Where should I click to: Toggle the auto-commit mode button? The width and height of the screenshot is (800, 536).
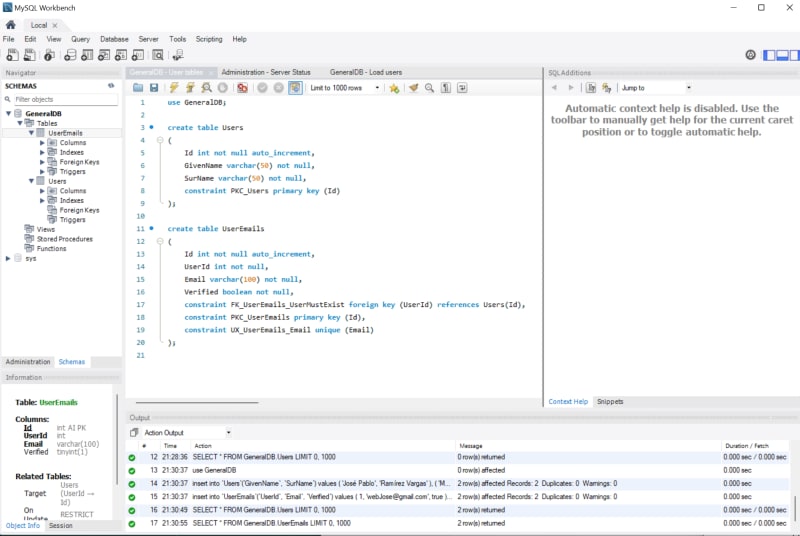click(295, 88)
